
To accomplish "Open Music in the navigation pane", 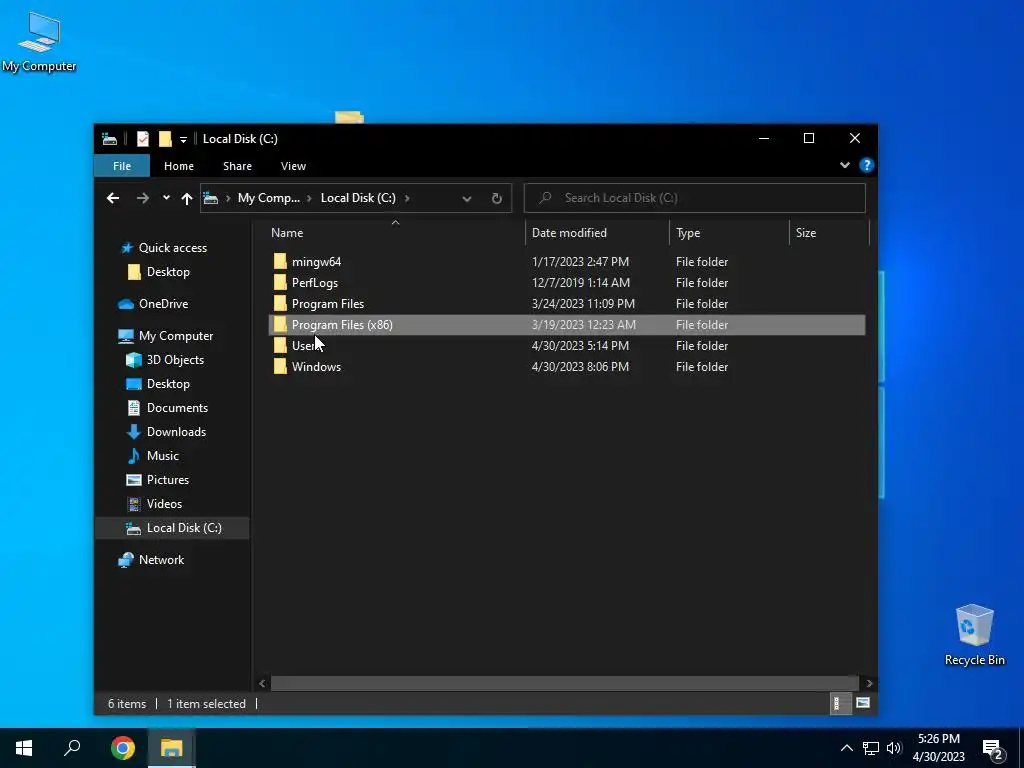I will click(163, 456).
